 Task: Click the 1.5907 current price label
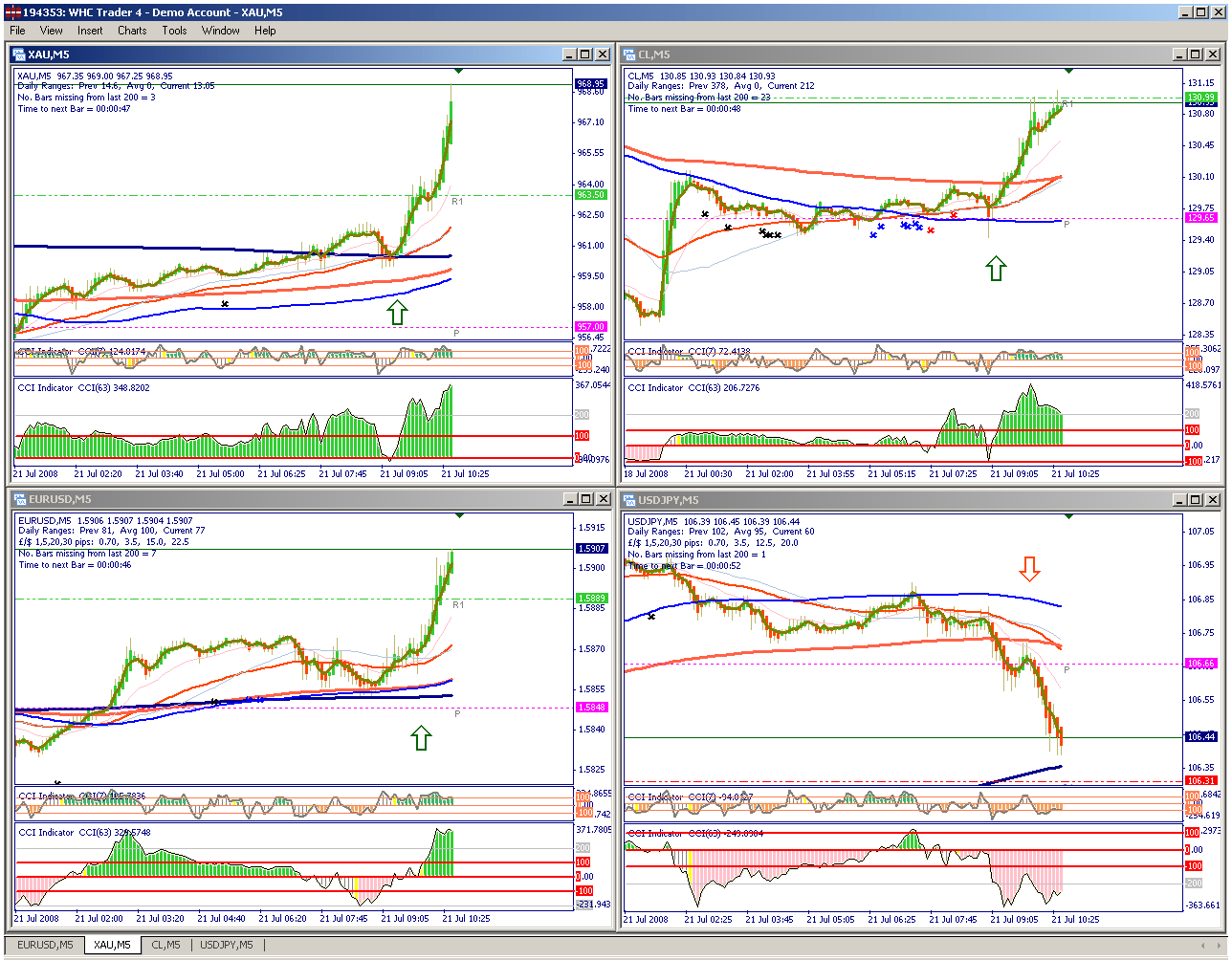(590, 549)
